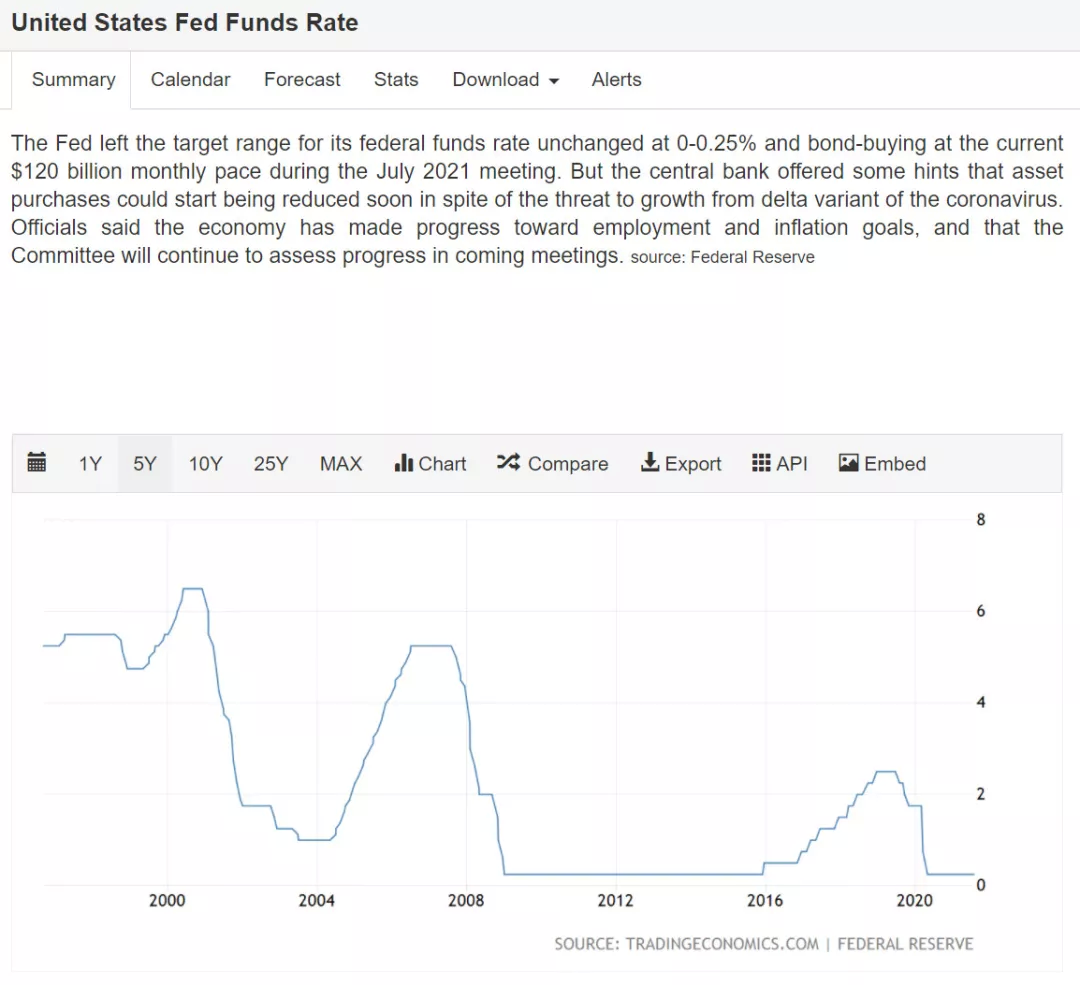Click the API grid icon
The width and height of the screenshot is (1080, 985).
point(762,463)
